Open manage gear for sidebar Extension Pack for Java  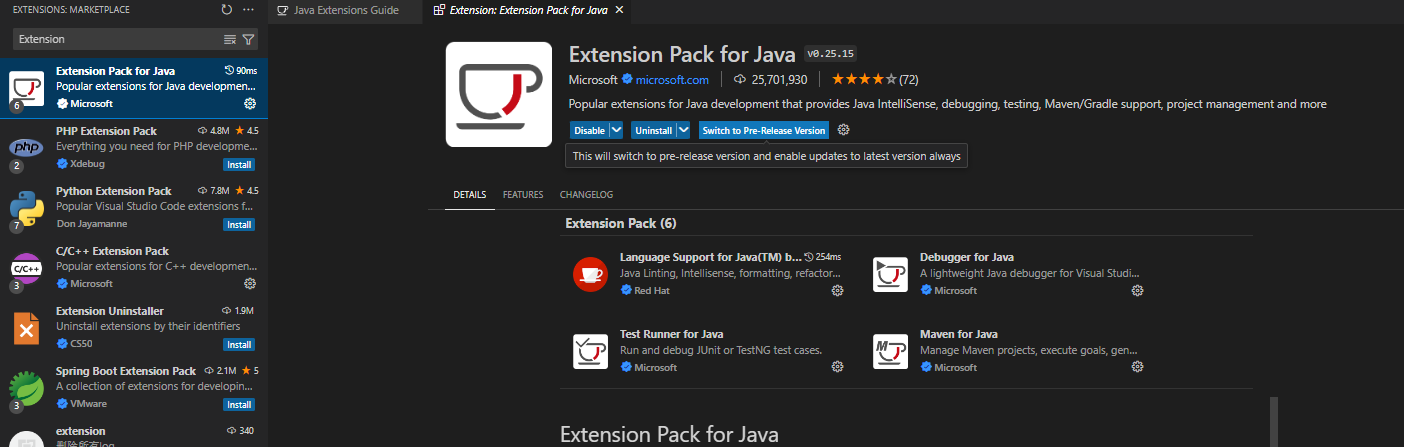[x=250, y=104]
